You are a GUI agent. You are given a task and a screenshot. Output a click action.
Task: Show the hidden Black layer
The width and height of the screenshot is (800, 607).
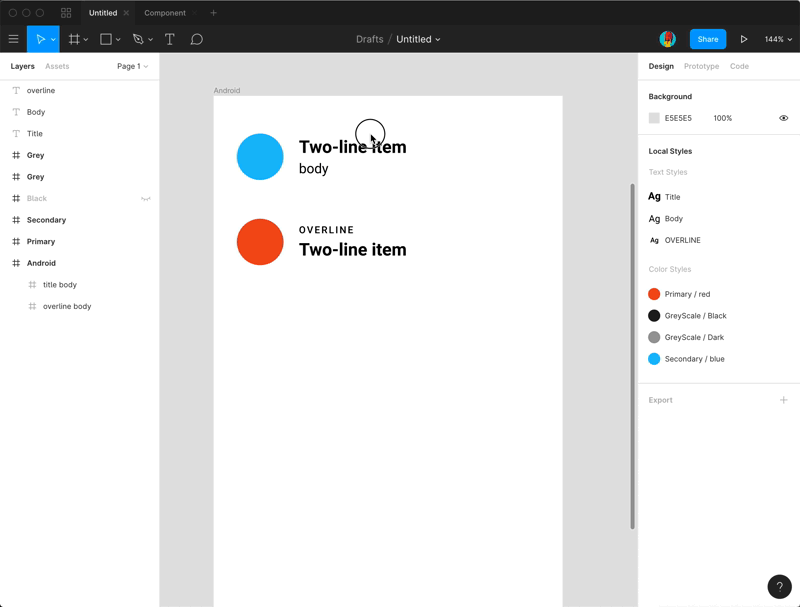tap(145, 198)
